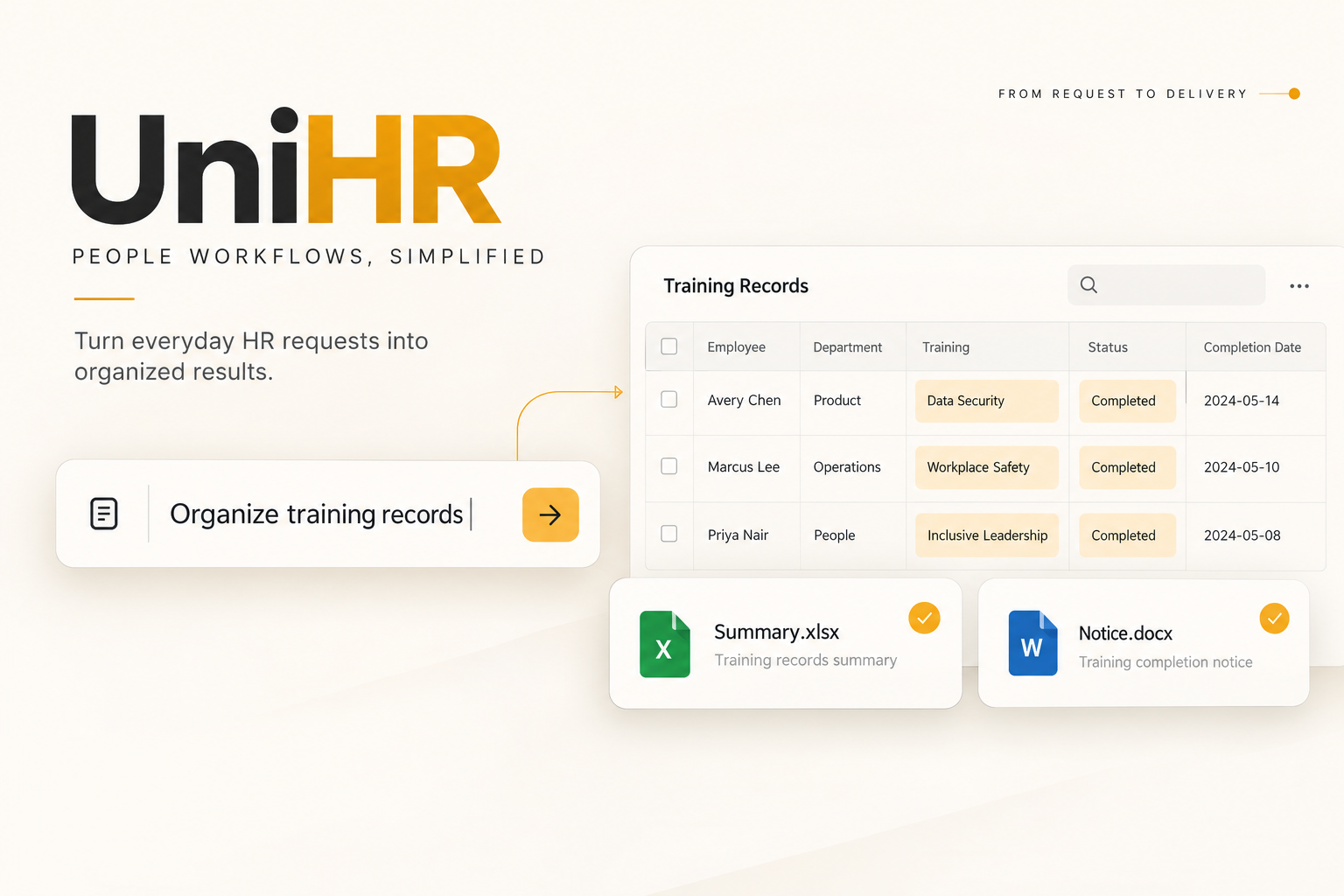
Task: Click the Training column header
Action: point(946,347)
